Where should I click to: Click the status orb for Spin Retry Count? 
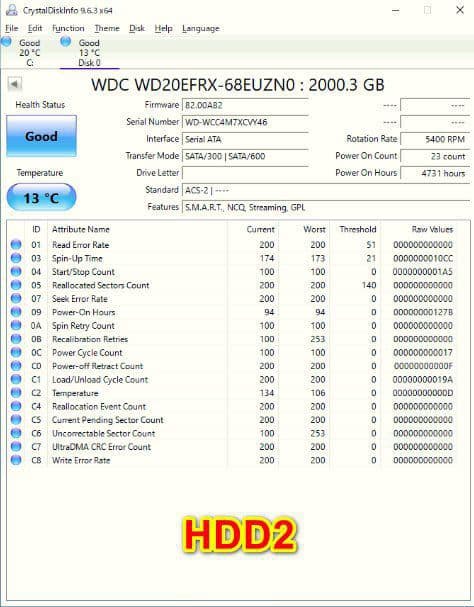pos(16,325)
